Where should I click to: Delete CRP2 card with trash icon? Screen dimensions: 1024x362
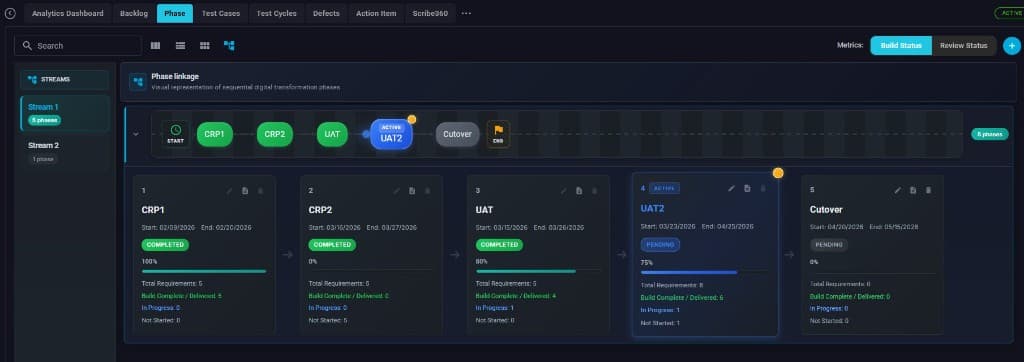428,191
